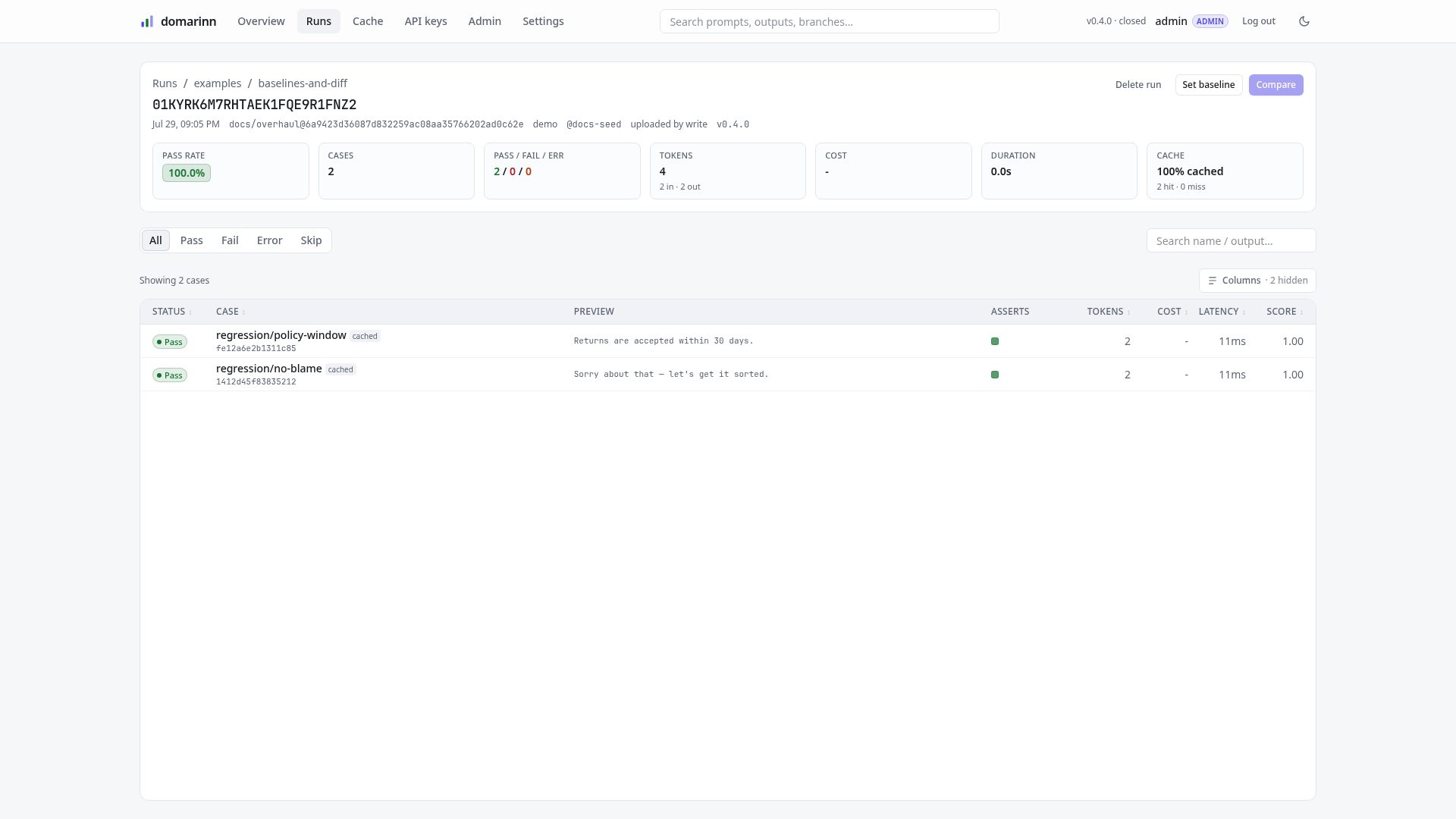1456x819 pixels.
Task: Click the Delete run button
Action: [1138, 85]
